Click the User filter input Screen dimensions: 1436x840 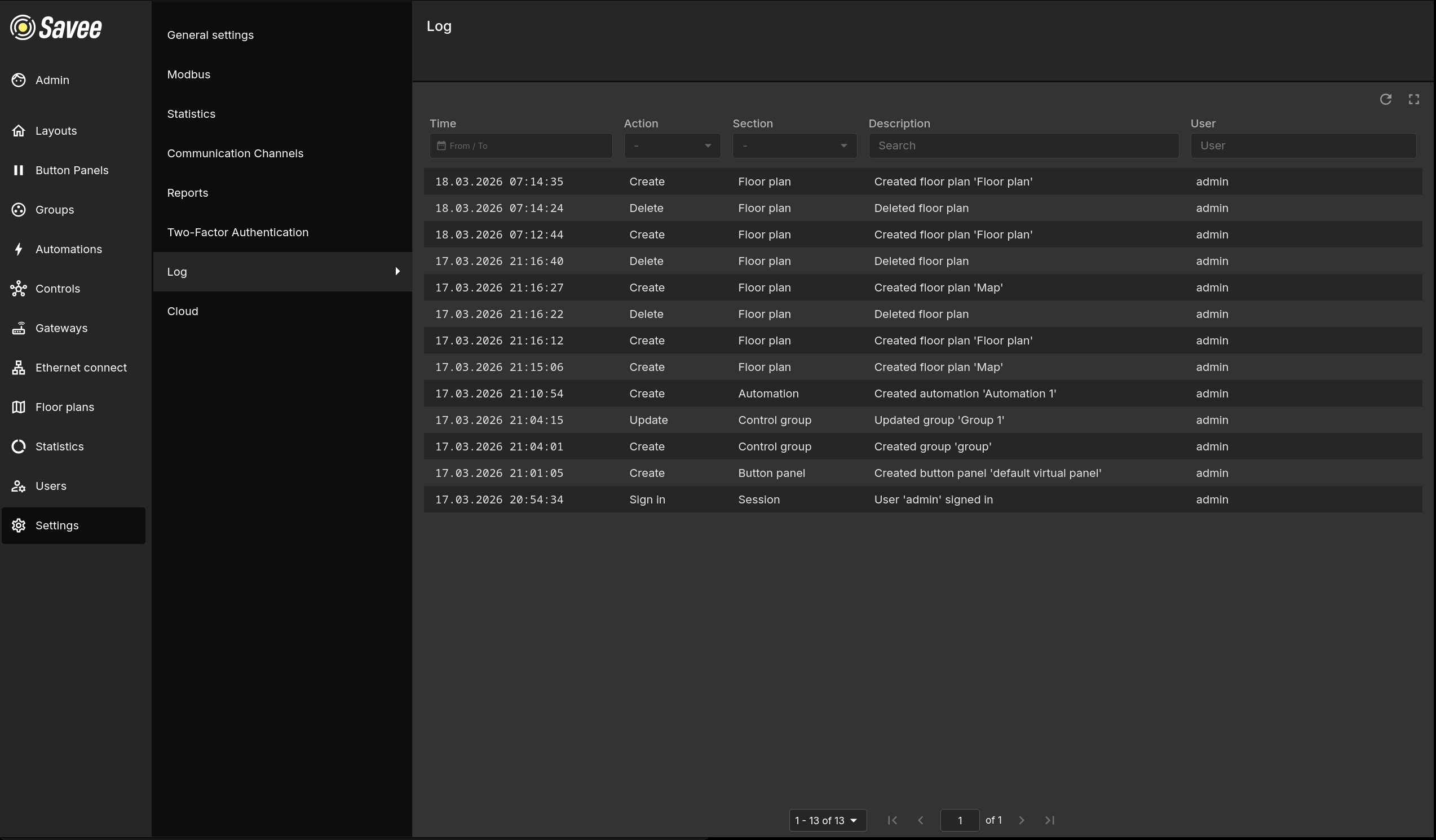(1302, 146)
